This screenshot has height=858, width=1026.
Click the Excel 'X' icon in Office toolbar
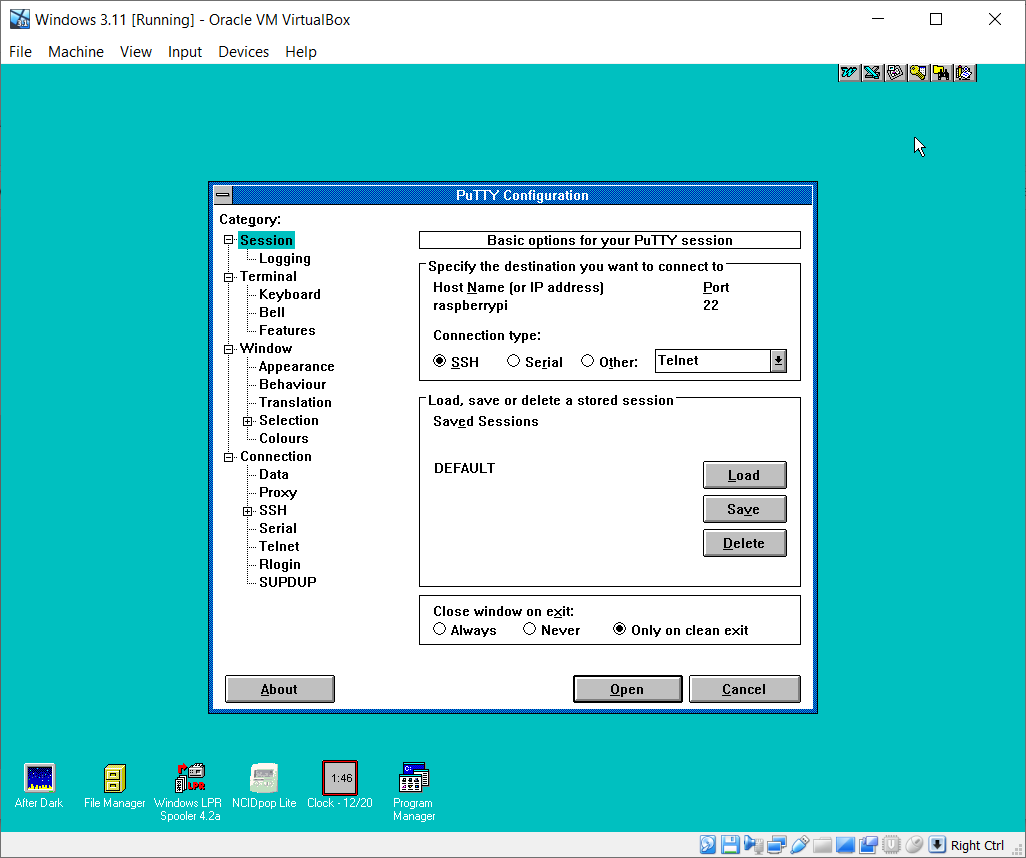click(x=872, y=73)
